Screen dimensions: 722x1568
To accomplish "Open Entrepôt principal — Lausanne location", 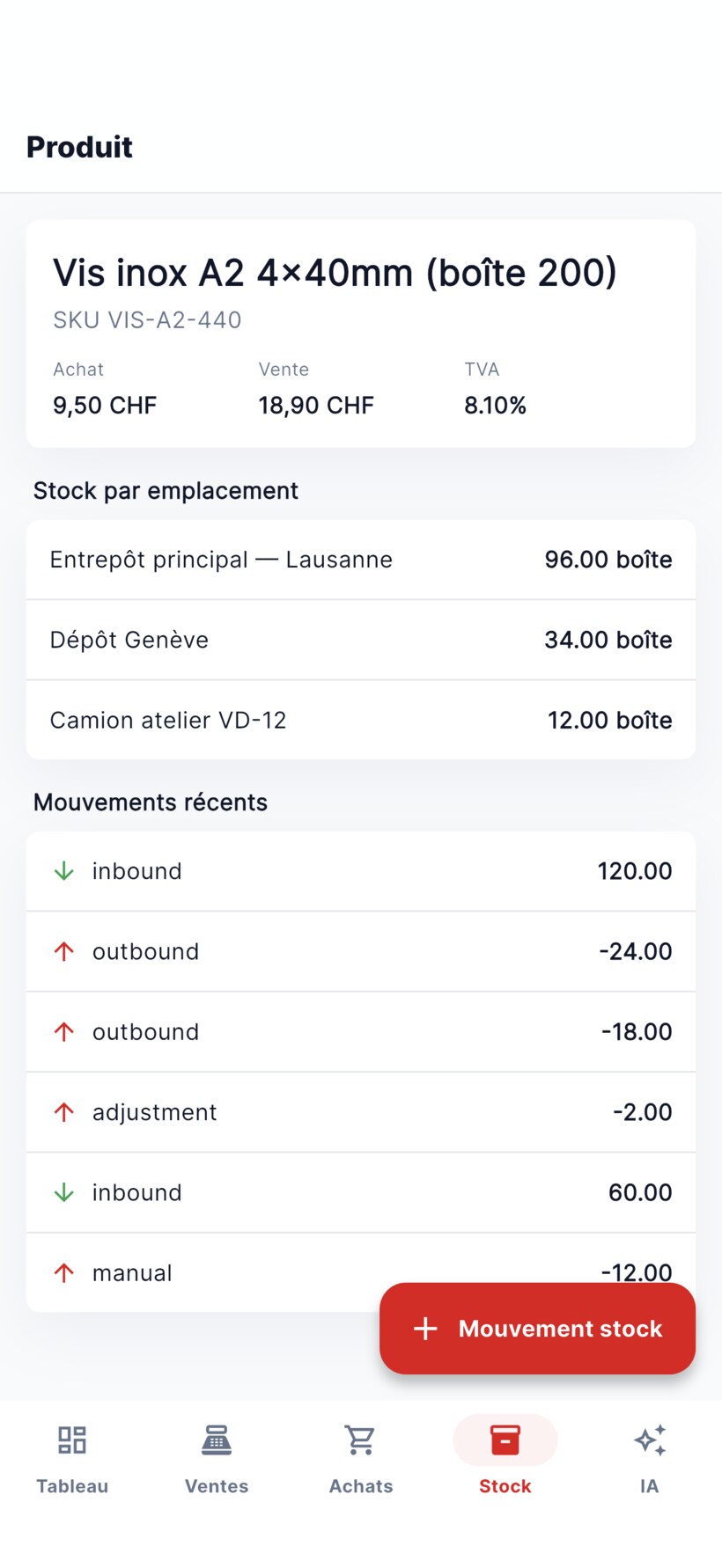I will click(361, 560).
